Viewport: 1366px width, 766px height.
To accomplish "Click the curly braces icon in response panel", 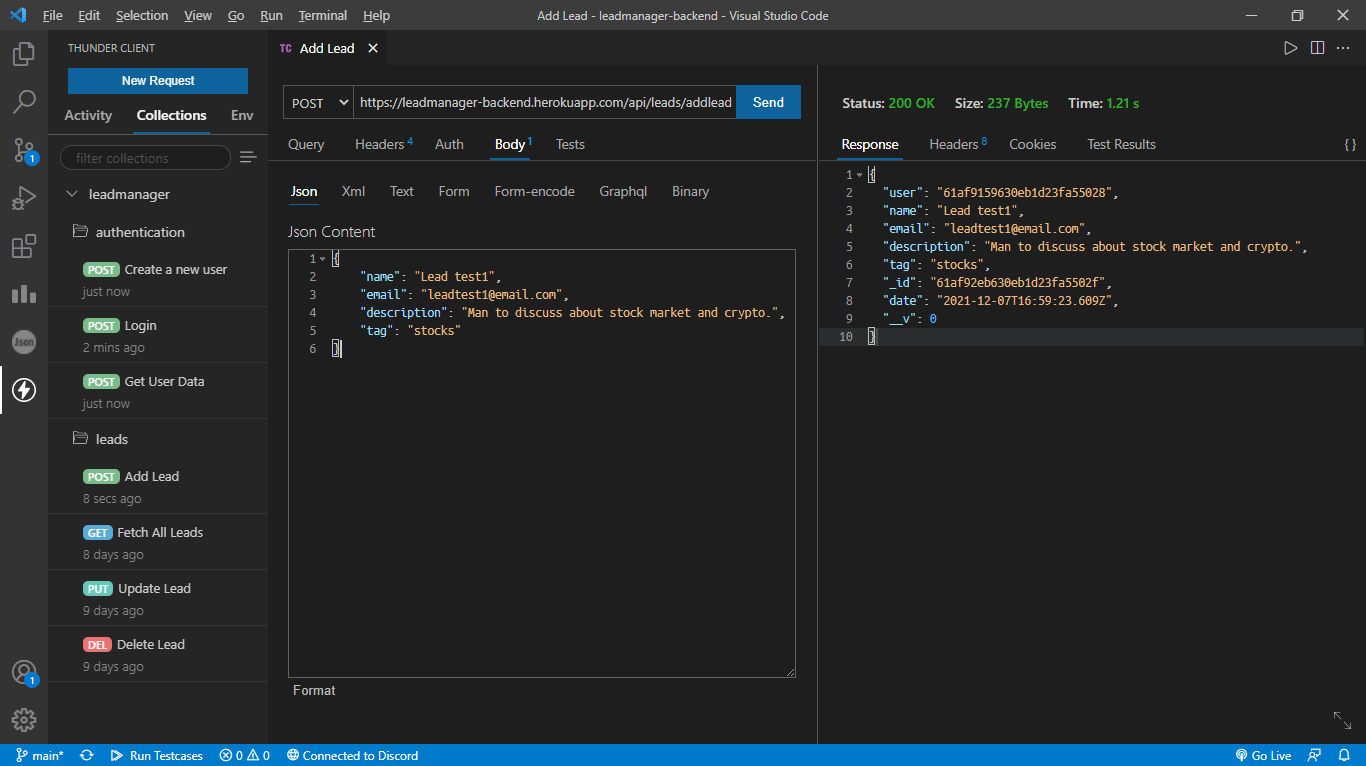I will tap(1349, 145).
